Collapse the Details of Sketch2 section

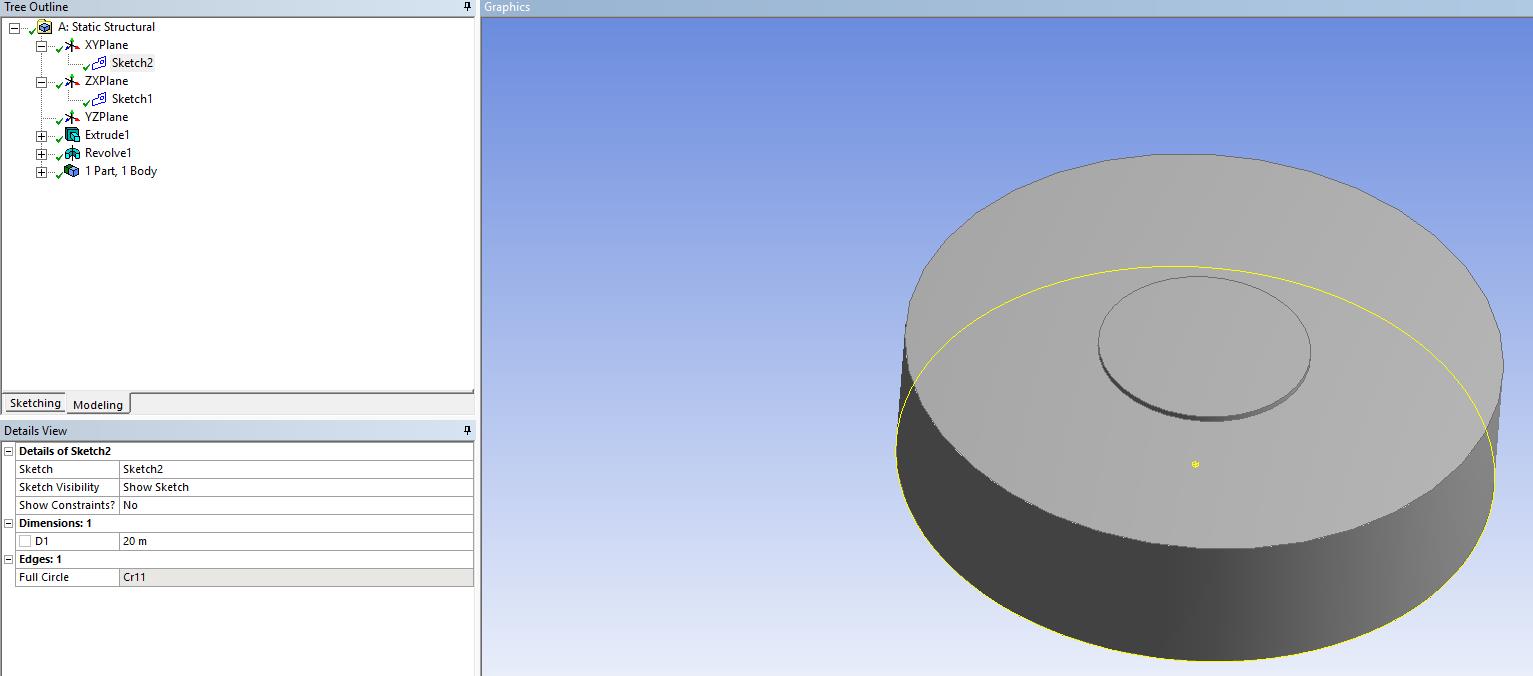pyautogui.click(x=9, y=451)
